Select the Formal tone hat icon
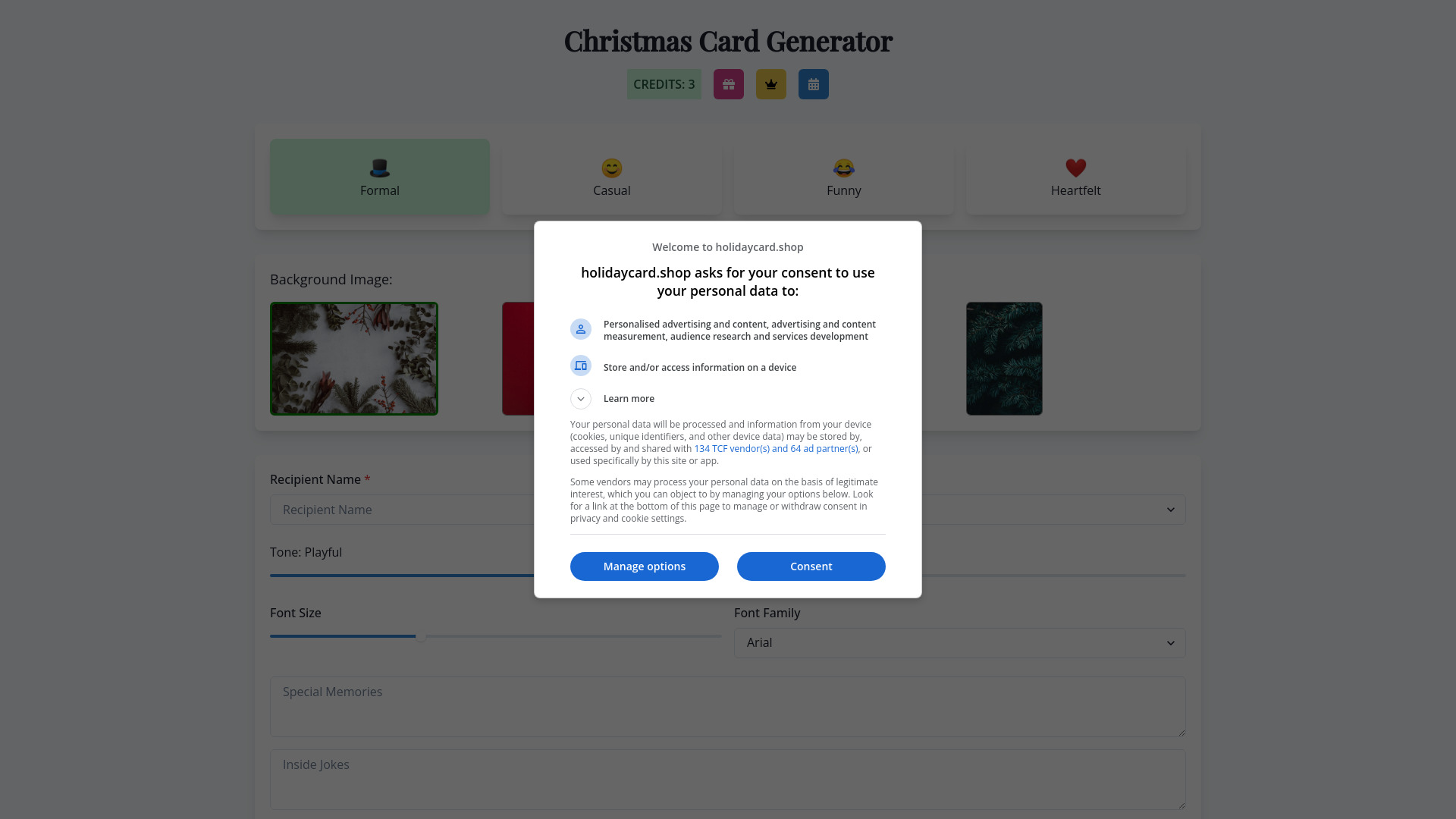Image resolution: width=1456 pixels, height=819 pixels. point(380,167)
